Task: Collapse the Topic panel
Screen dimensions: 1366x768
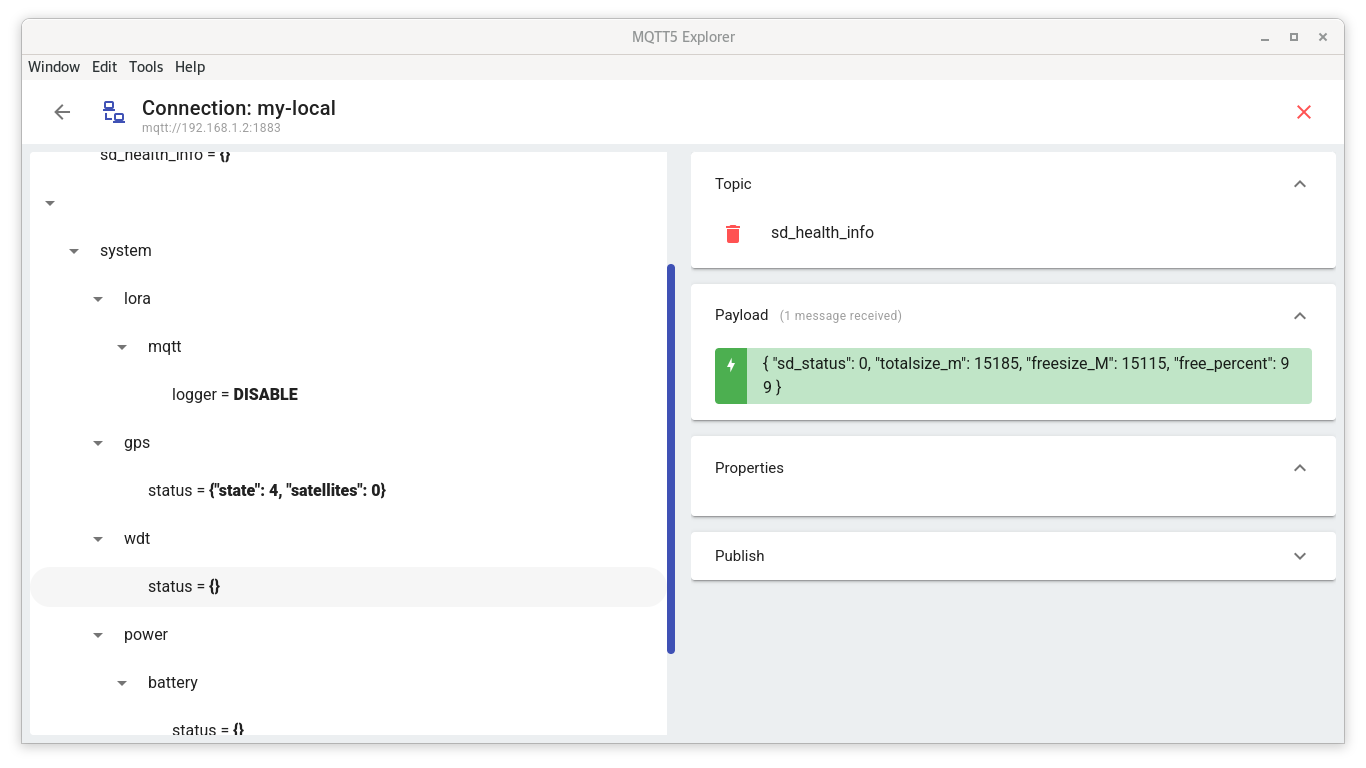Action: pos(1299,184)
